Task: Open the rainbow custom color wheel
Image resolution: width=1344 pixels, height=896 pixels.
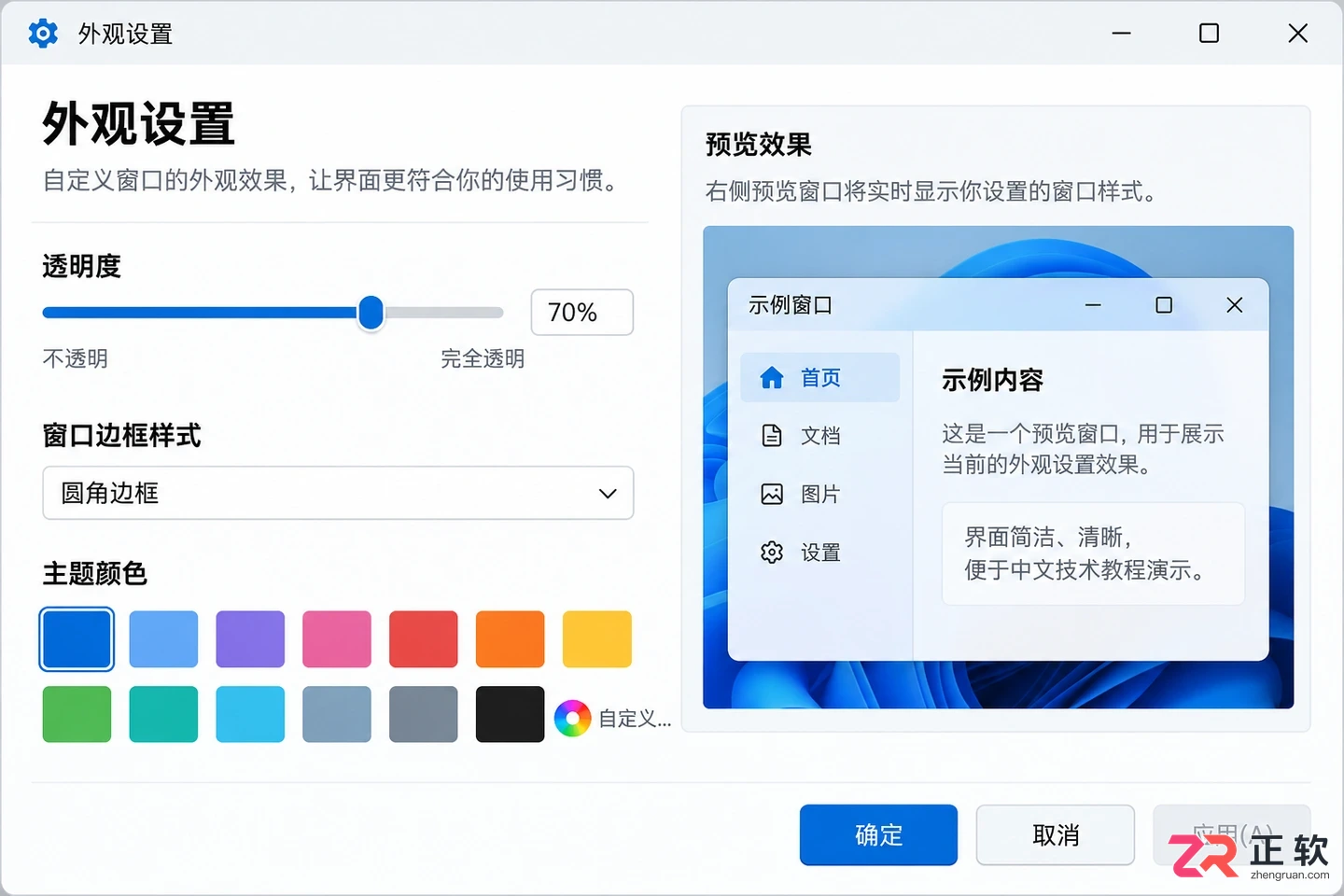Action: [572, 719]
